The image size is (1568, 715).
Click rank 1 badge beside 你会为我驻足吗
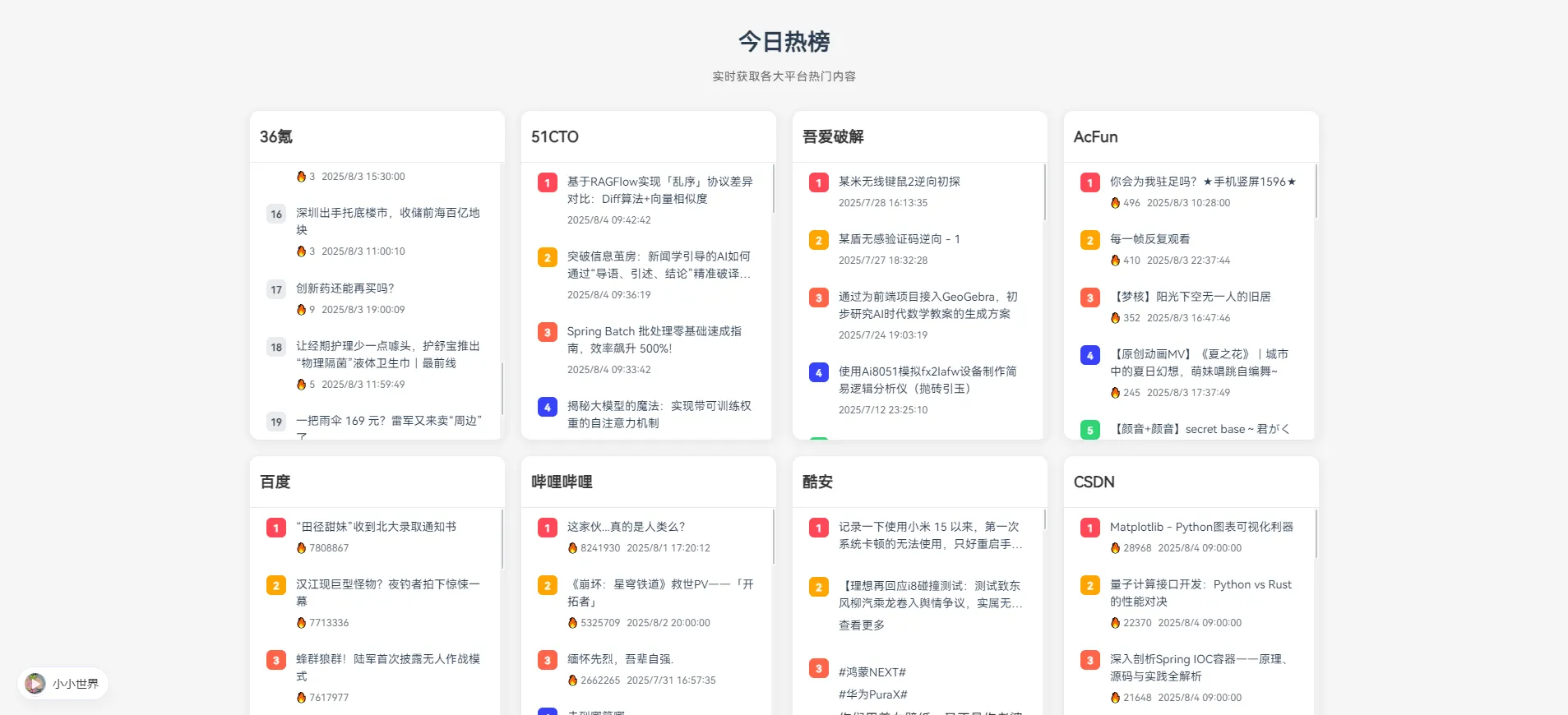pos(1090,182)
